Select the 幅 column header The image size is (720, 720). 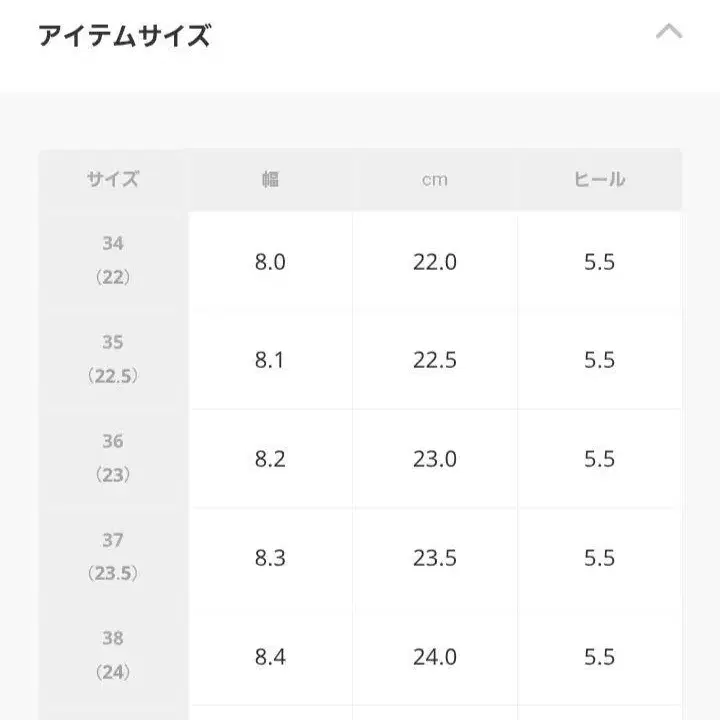[x=270, y=180]
